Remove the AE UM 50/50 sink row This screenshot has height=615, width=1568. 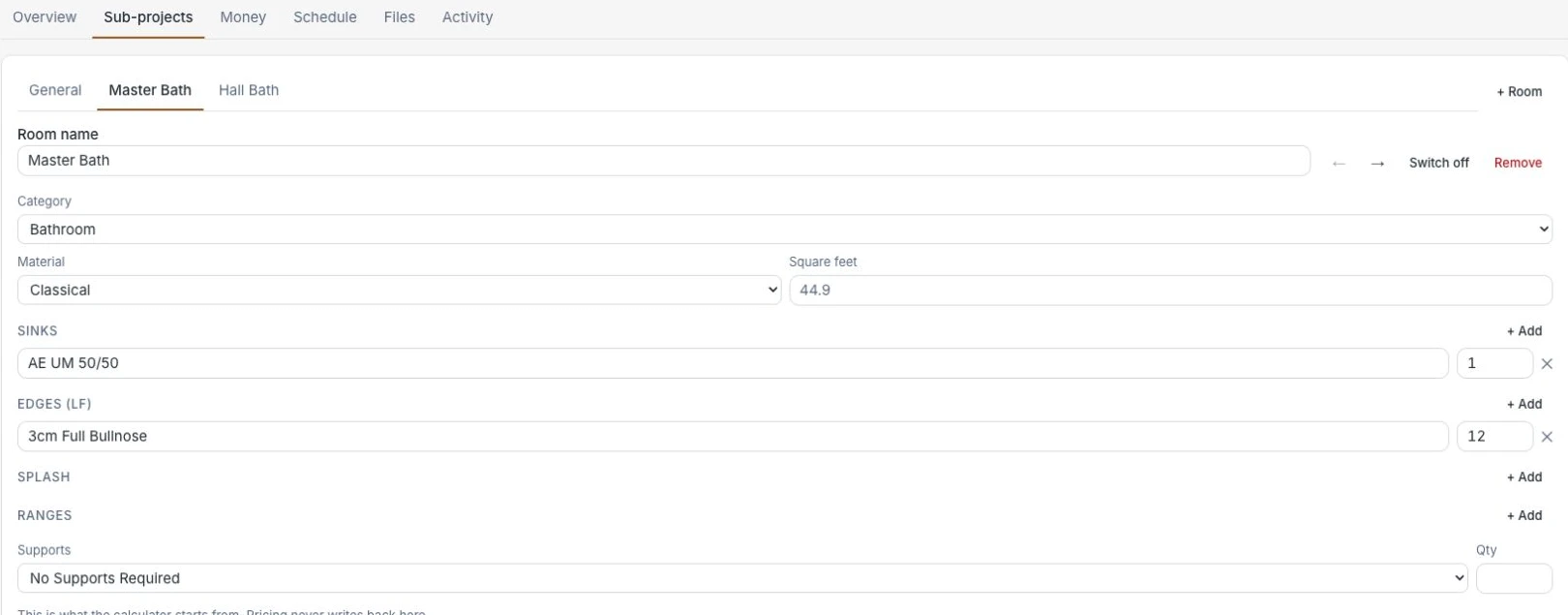click(x=1547, y=364)
